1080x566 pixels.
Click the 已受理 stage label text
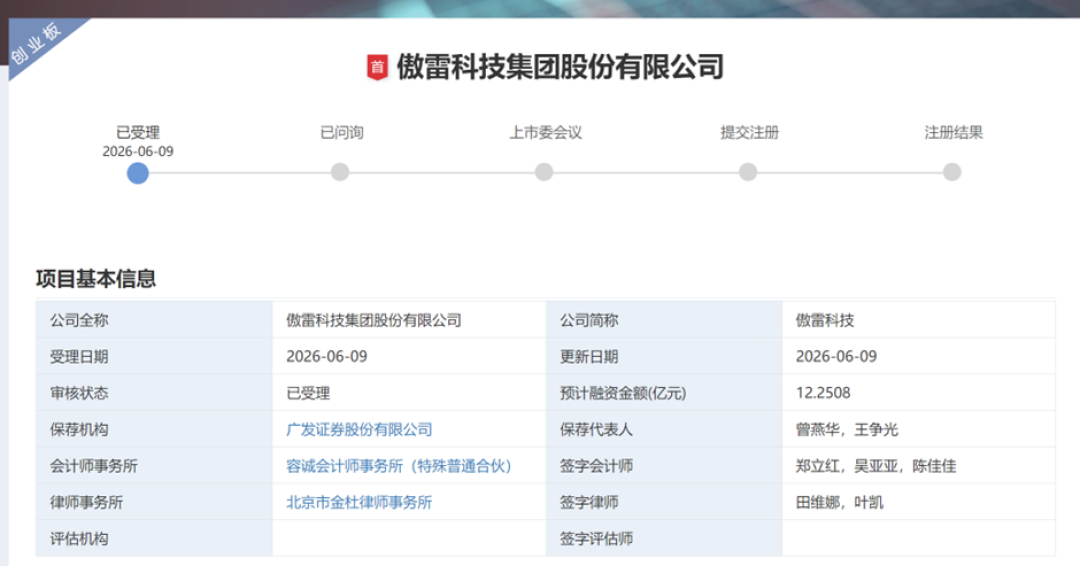pyautogui.click(x=138, y=132)
